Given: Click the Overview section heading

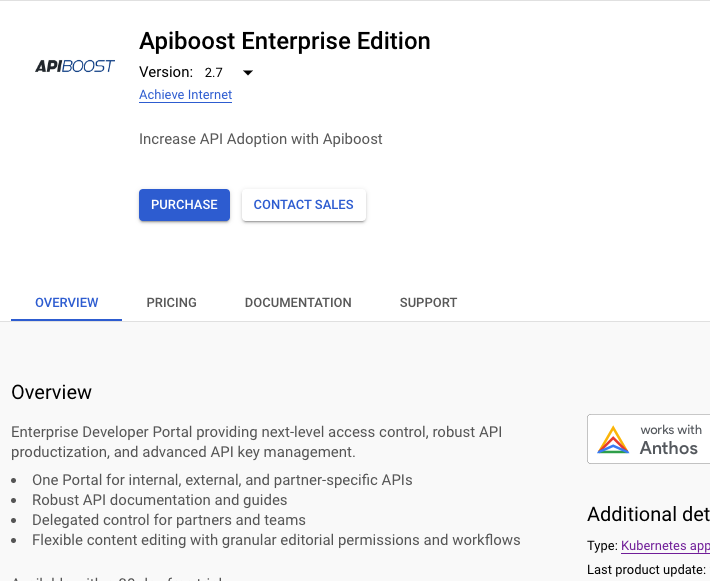Looking at the screenshot, I should point(51,392).
